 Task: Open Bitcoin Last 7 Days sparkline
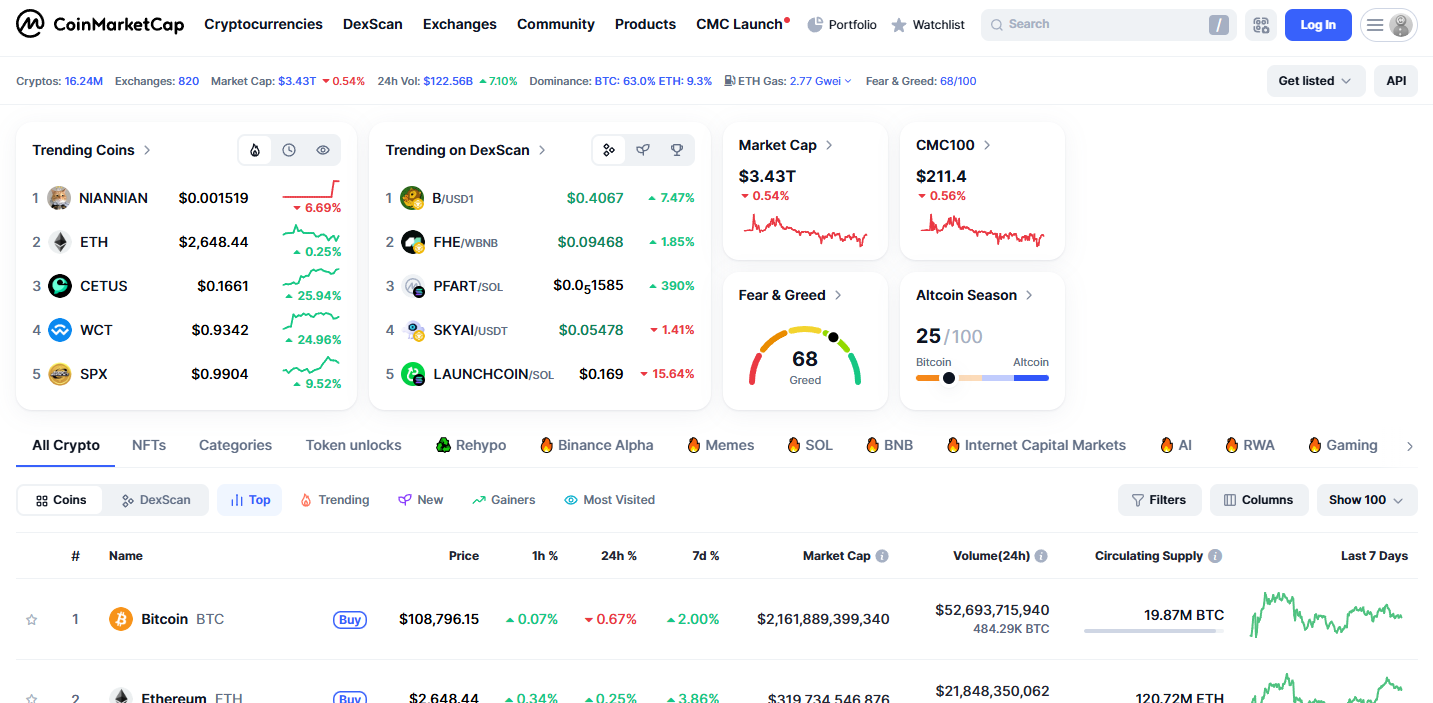click(x=1328, y=614)
